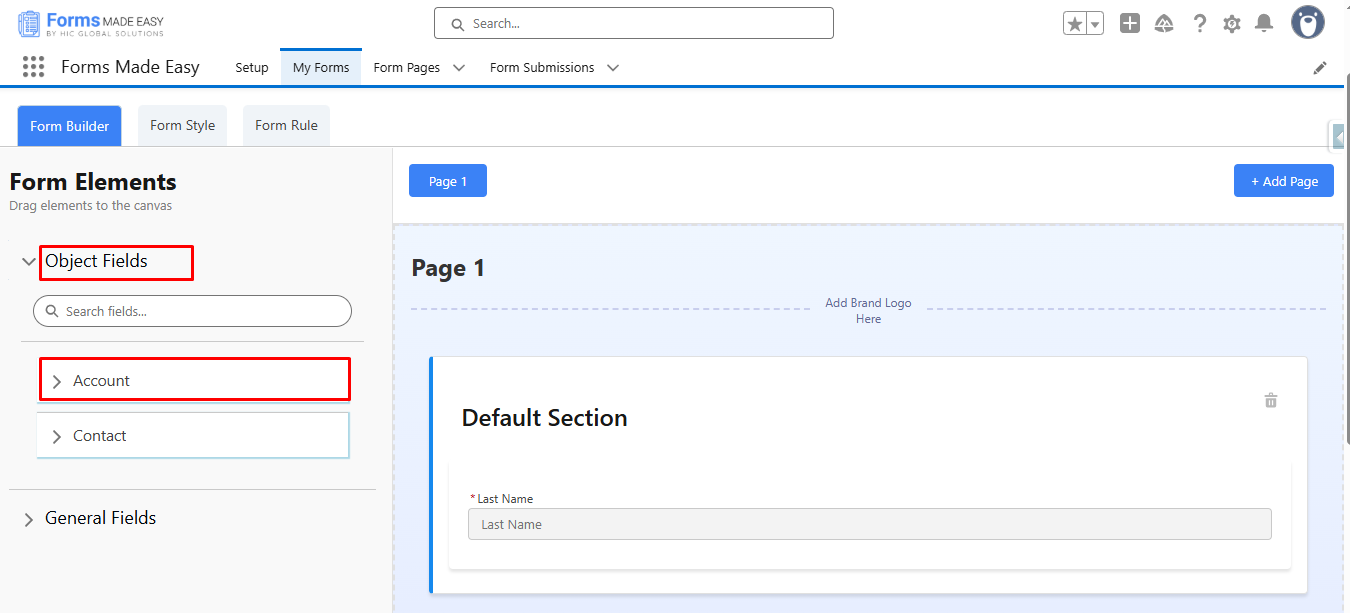Image resolution: width=1350 pixels, height=613 pixels.
Task: Open the App Launcher grid icon
Action: click(x=33, y=67)
